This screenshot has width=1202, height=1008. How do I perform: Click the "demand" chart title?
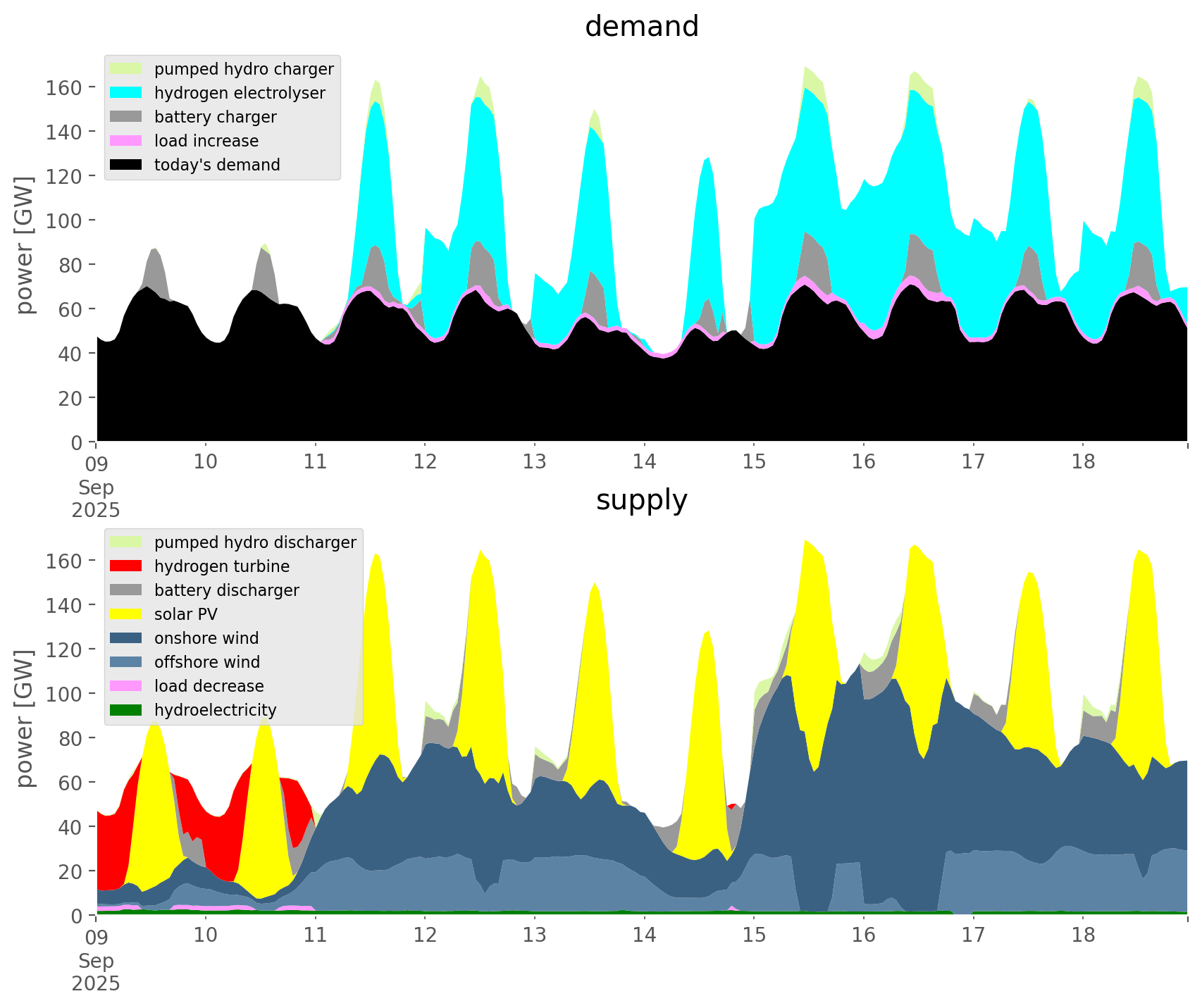(x=641, y=27)
